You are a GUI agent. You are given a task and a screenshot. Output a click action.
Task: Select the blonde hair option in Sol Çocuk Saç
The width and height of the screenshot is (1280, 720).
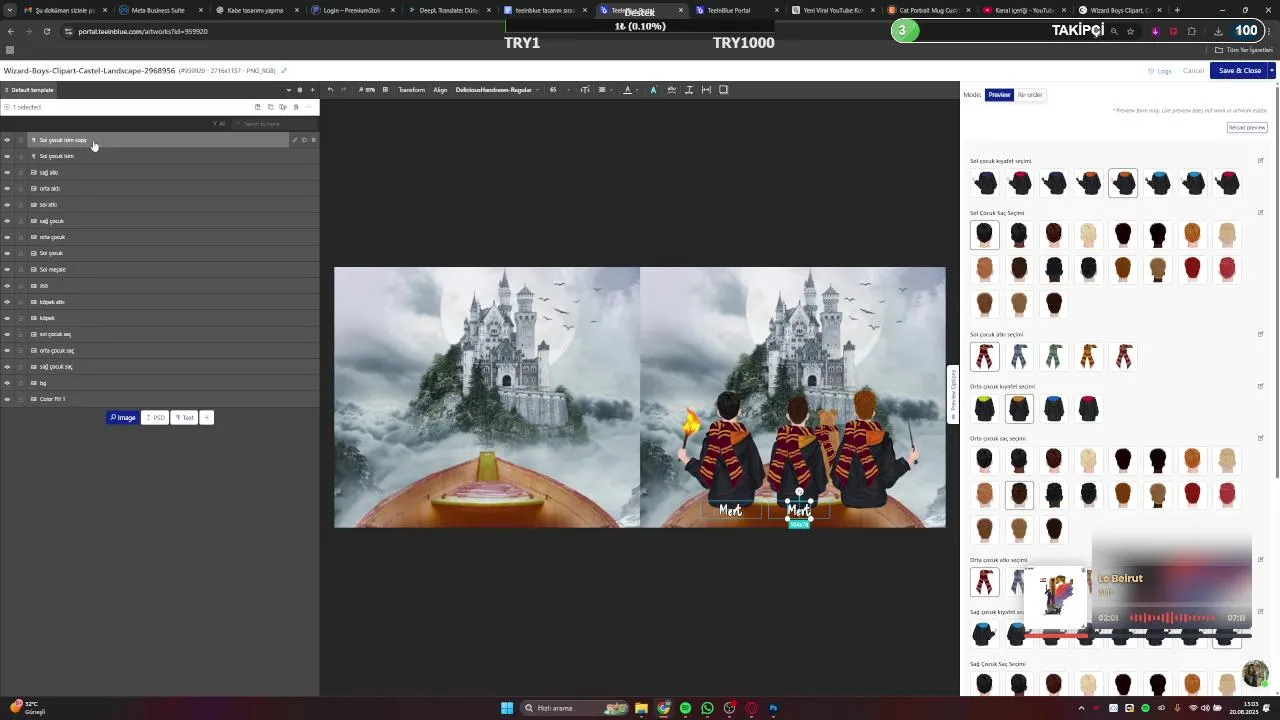point(1088,234)
